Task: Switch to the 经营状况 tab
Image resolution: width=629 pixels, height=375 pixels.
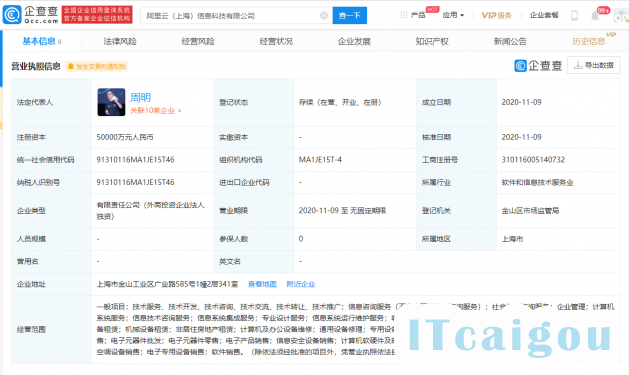Action: point(276,41)
